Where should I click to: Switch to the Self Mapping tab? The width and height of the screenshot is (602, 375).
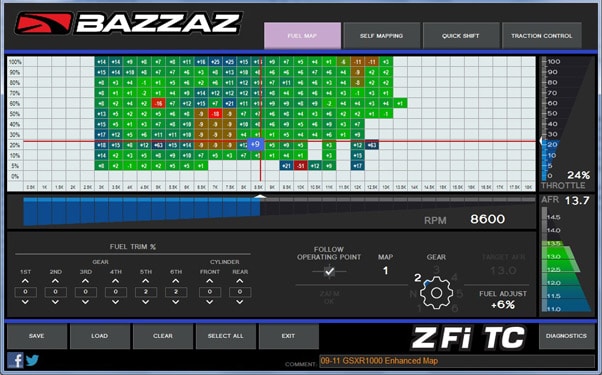[381, 36]
